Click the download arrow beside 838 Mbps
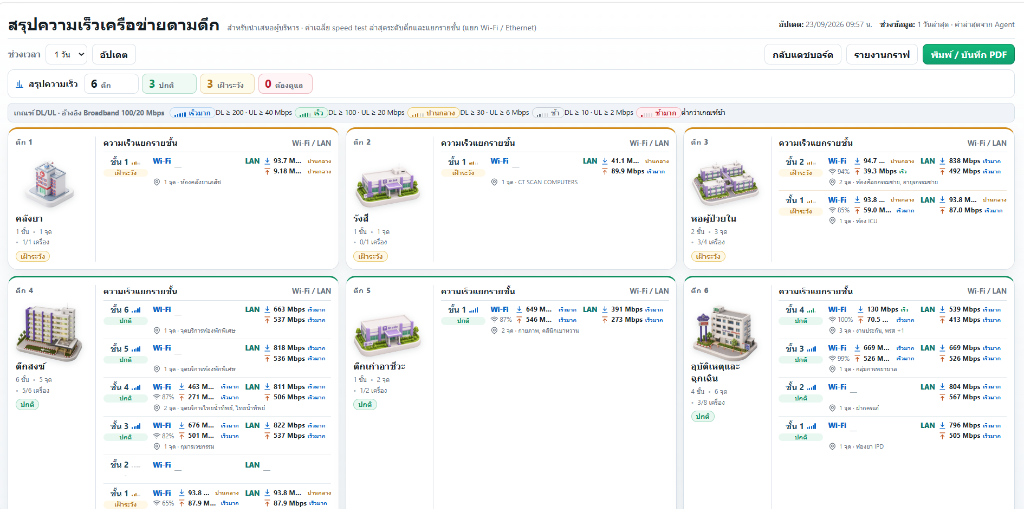Screen dimensions: 1024x509 click(x=942, y=161)
